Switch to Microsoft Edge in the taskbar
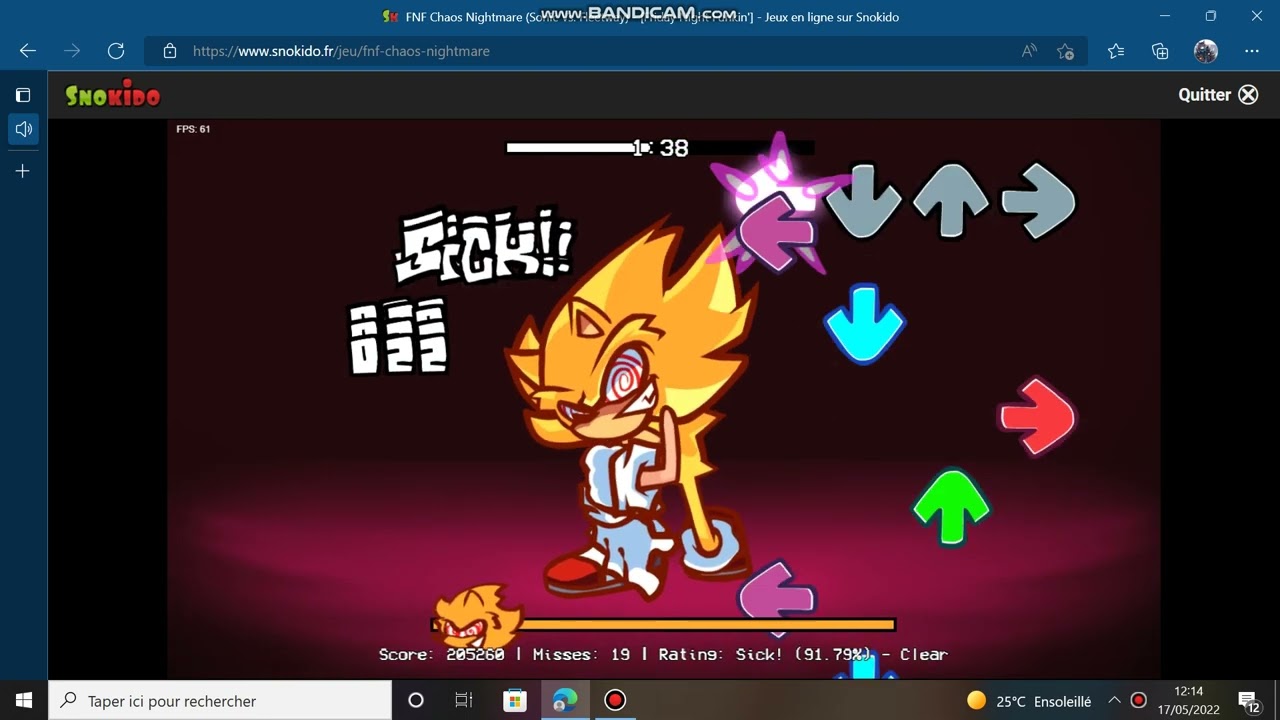The width and height of the screenshot is (1280, 720). point(565,700)
